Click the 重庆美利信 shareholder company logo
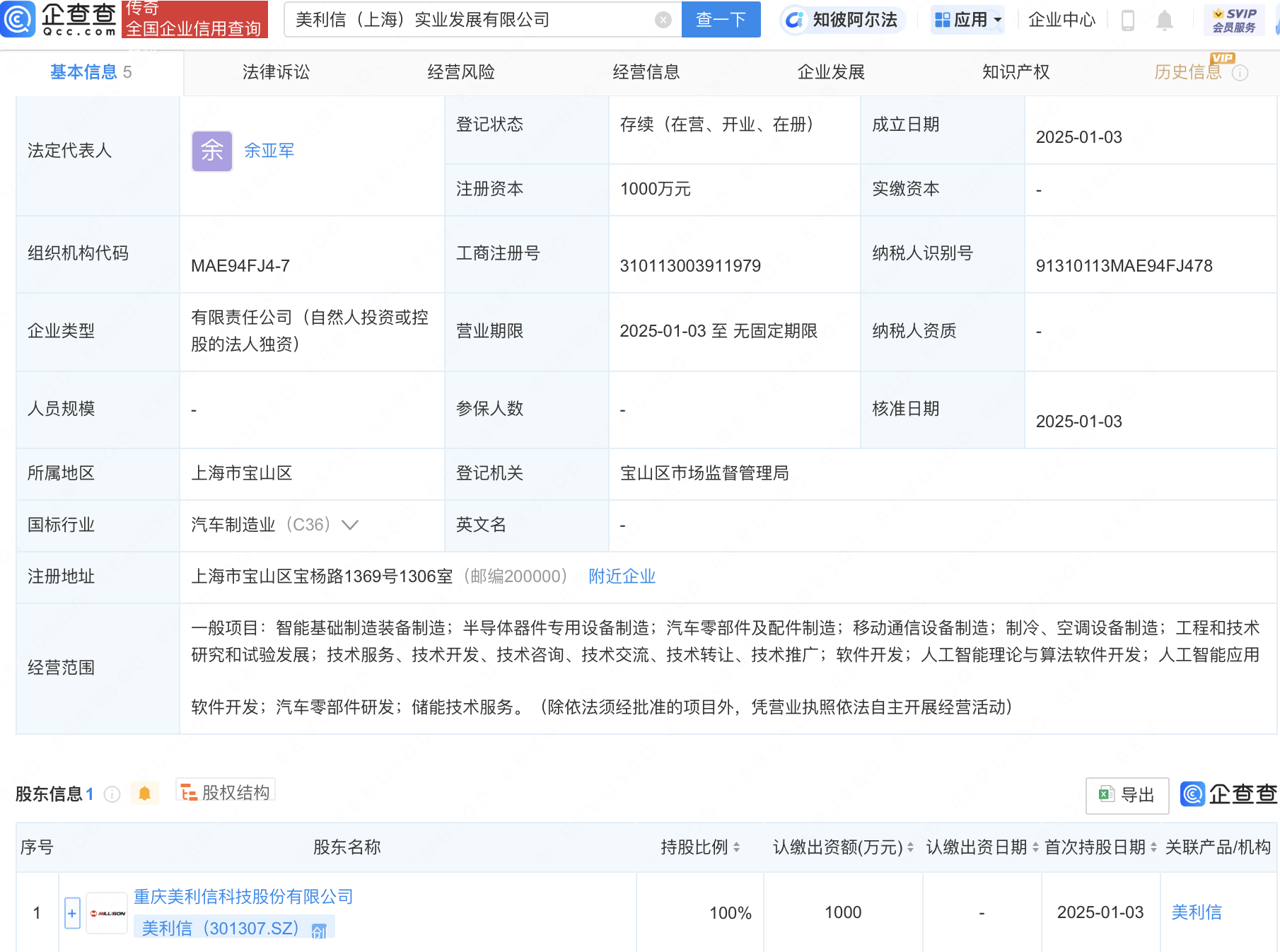This screenshot has width=1280, height=952. click(107, 913)
